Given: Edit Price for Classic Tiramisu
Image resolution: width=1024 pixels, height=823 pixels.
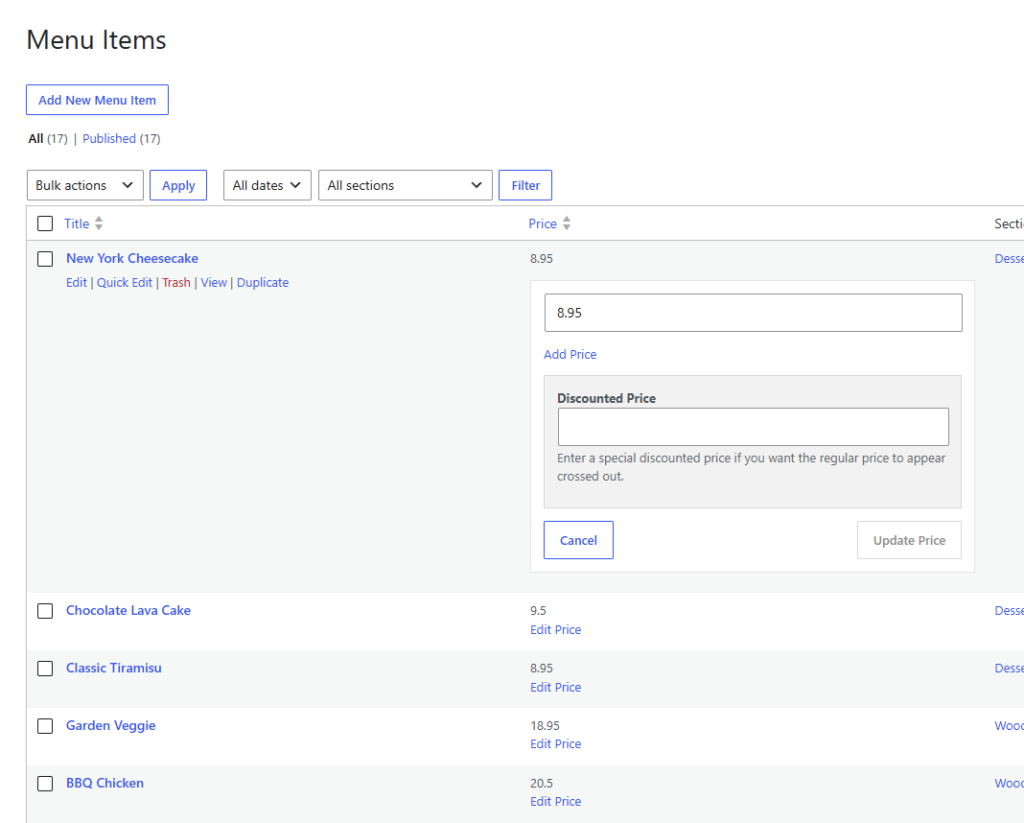Looking at the screenshot, I should click(x=556, y=687).
